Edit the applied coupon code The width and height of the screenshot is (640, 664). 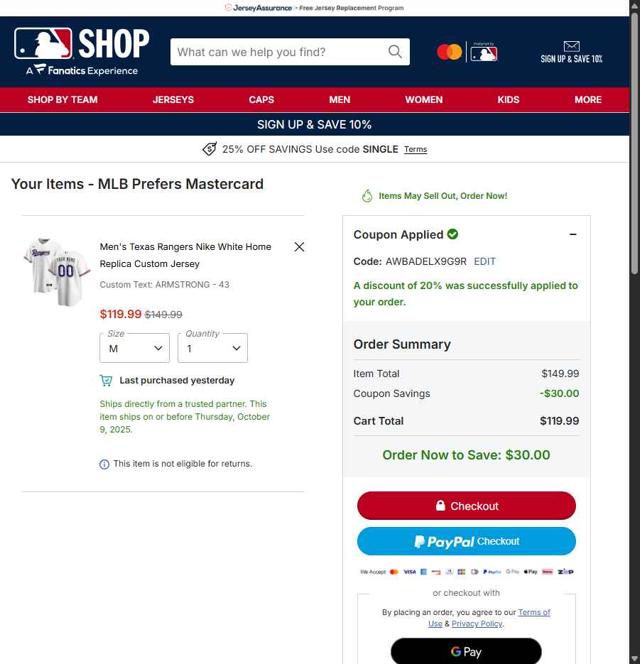point(485,261)
